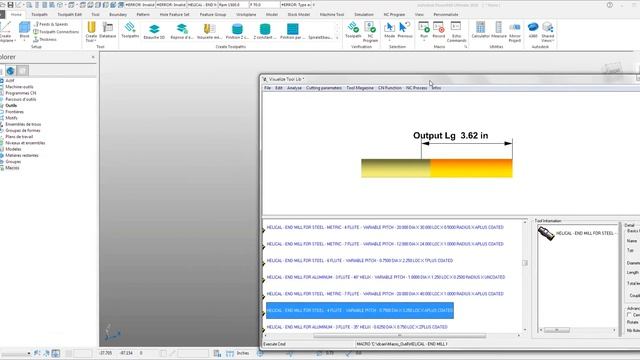640x360 pixels.
Task: Open Edit menu in Visualize Tool Lib
Action: (279, 88)
